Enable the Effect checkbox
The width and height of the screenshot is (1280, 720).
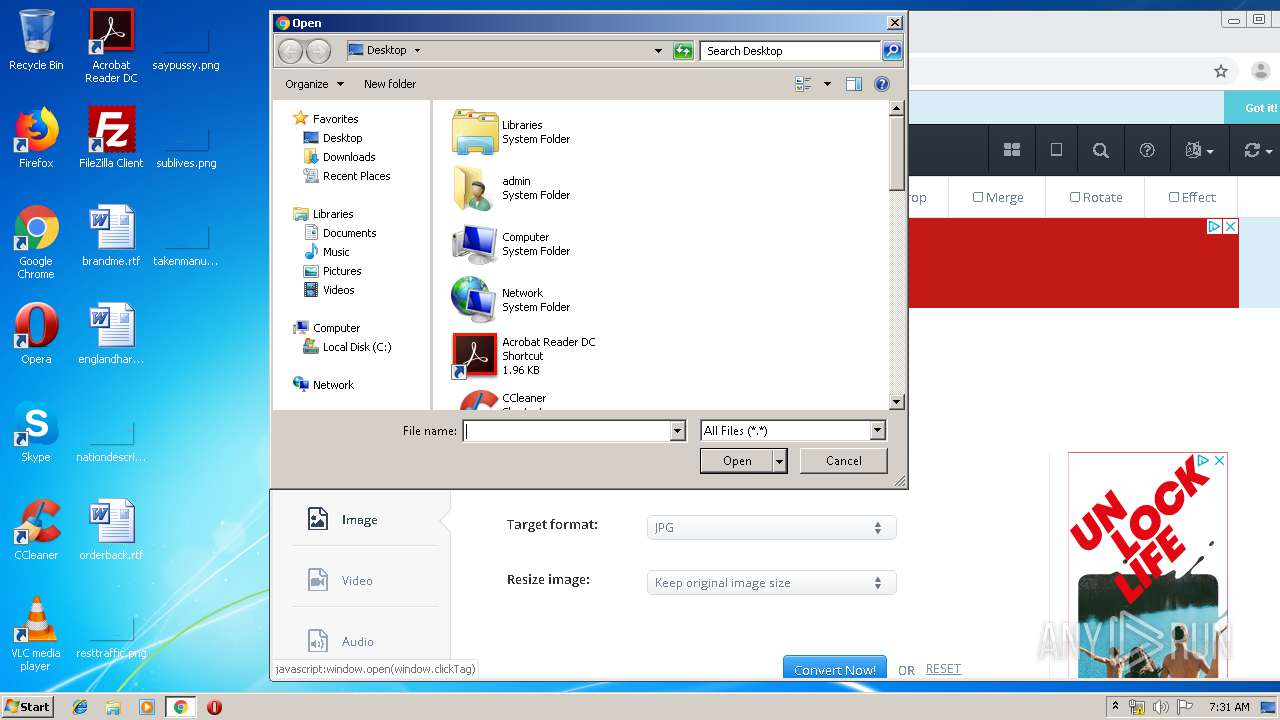pos(1174,197)
